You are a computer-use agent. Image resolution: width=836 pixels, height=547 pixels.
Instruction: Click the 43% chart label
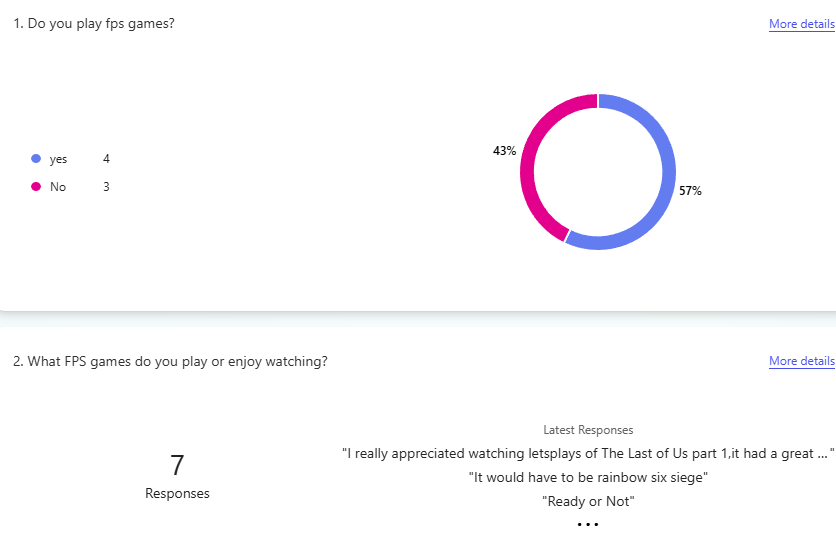coord(504,151)
